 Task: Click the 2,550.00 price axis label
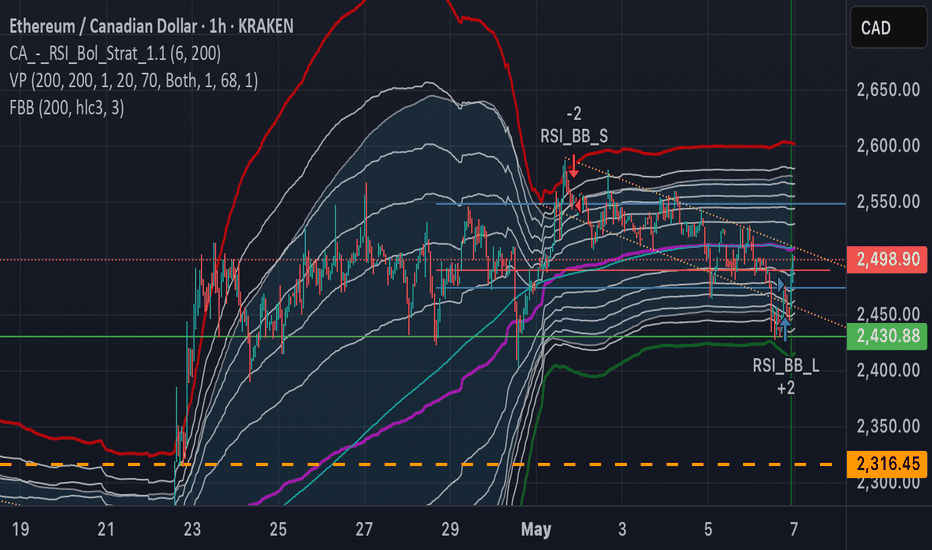888,202
